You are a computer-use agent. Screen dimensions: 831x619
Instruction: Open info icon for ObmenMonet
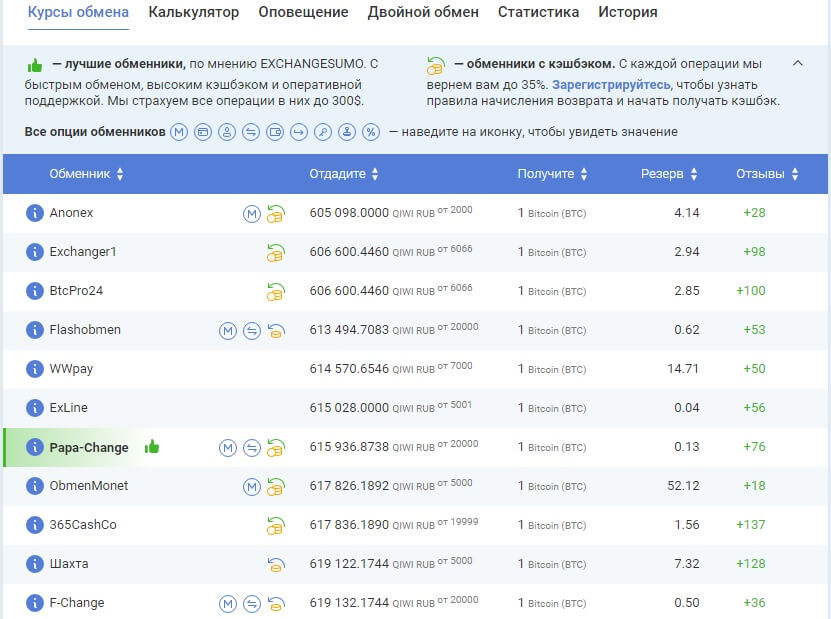tap(34, 486)
